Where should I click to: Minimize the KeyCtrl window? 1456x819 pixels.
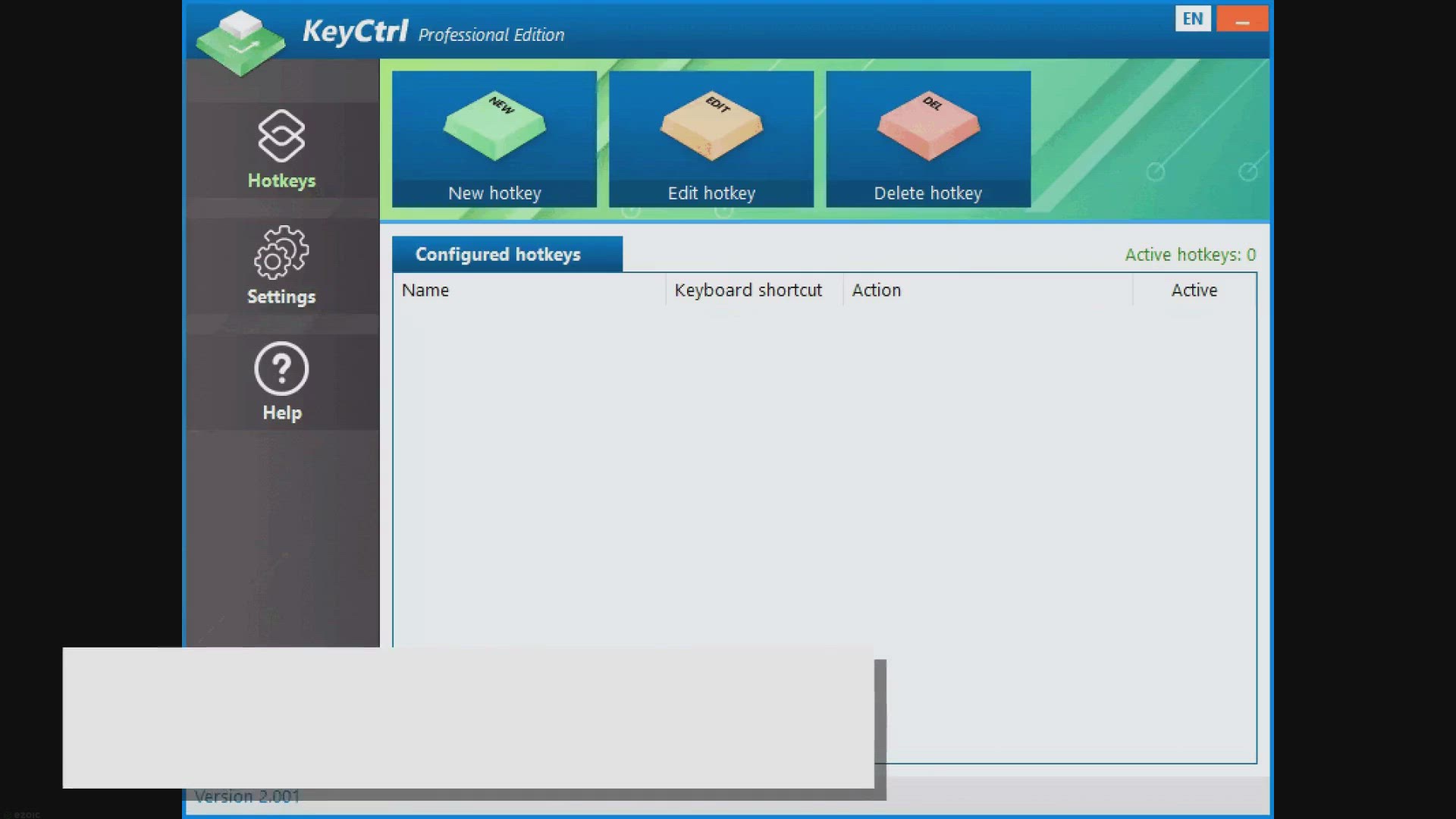tap(1242, 19)
